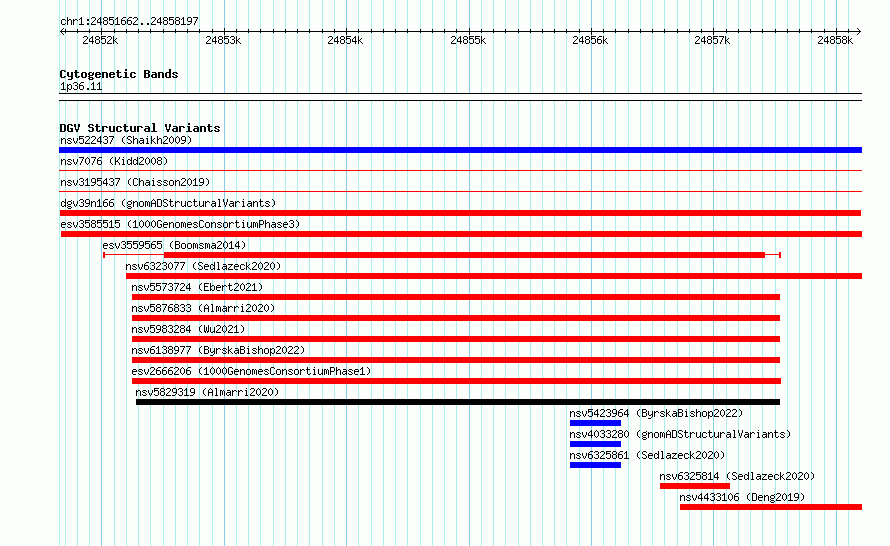The image size is (890, 546).
Task: Select the red nsv5983284 variant bar
Action: tap(456, 339)
